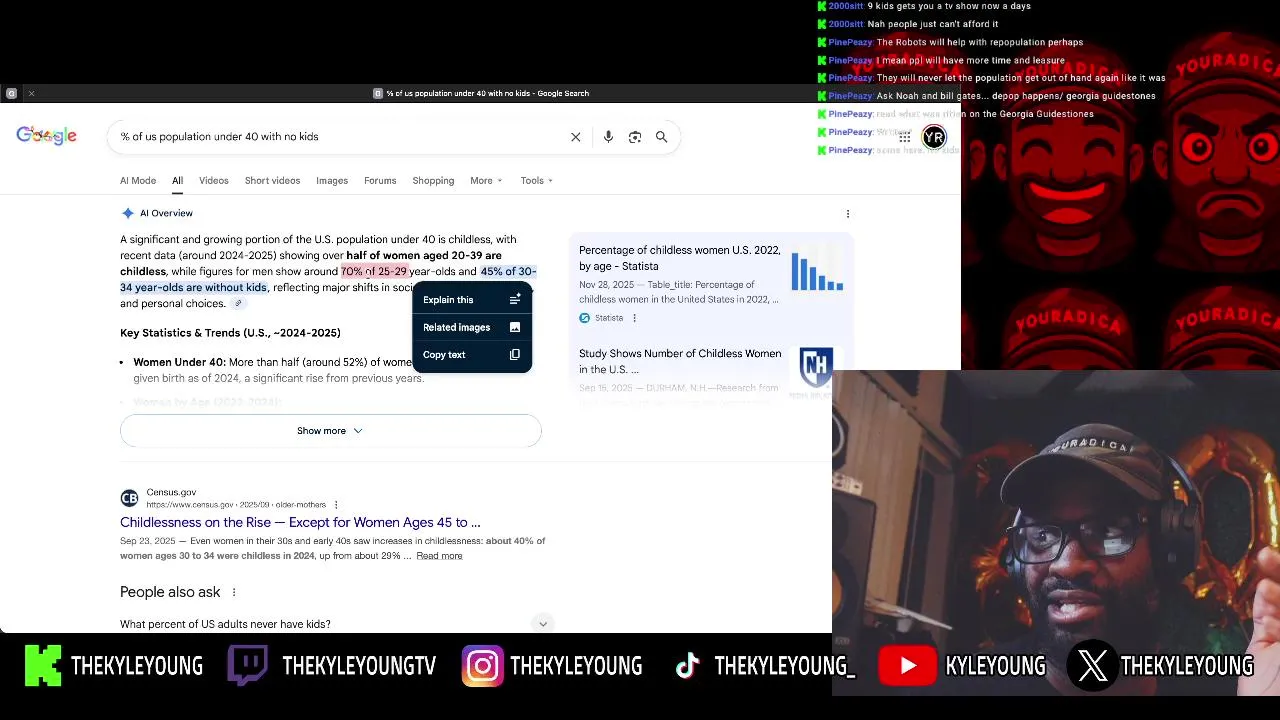
Task: Click the Census.gov CB site icon
Action: click(129, 498)
